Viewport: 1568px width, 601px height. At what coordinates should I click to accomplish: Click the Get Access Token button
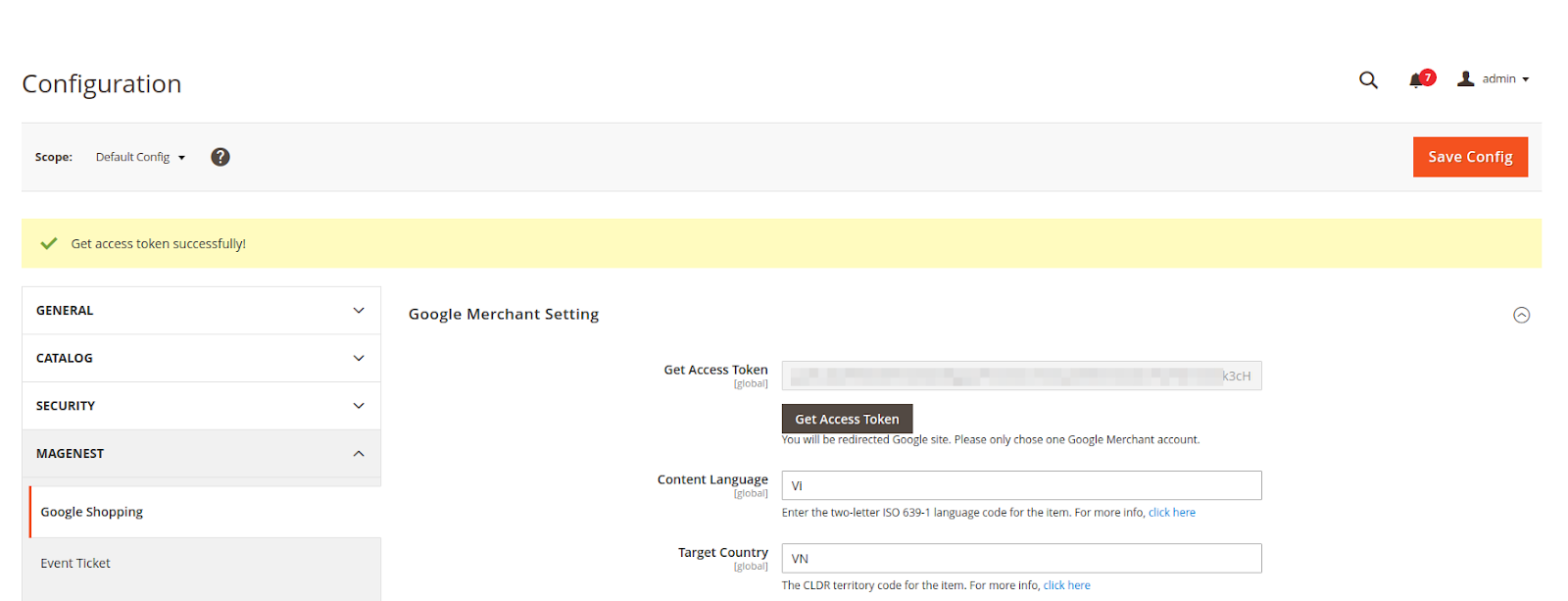(847, 419)
